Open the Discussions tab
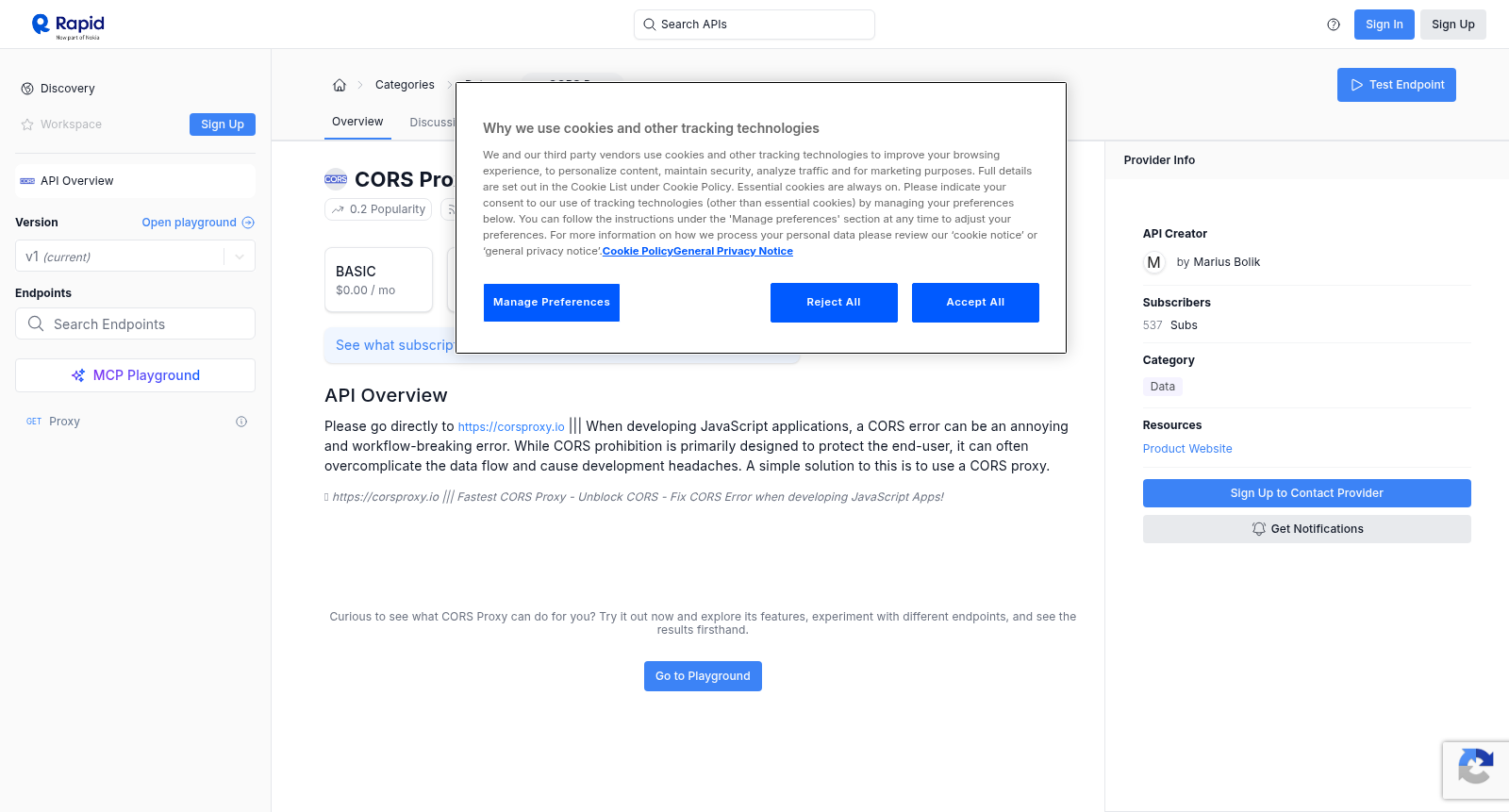Viewport: 1509px width, 812px height. (x=432, y=123)
